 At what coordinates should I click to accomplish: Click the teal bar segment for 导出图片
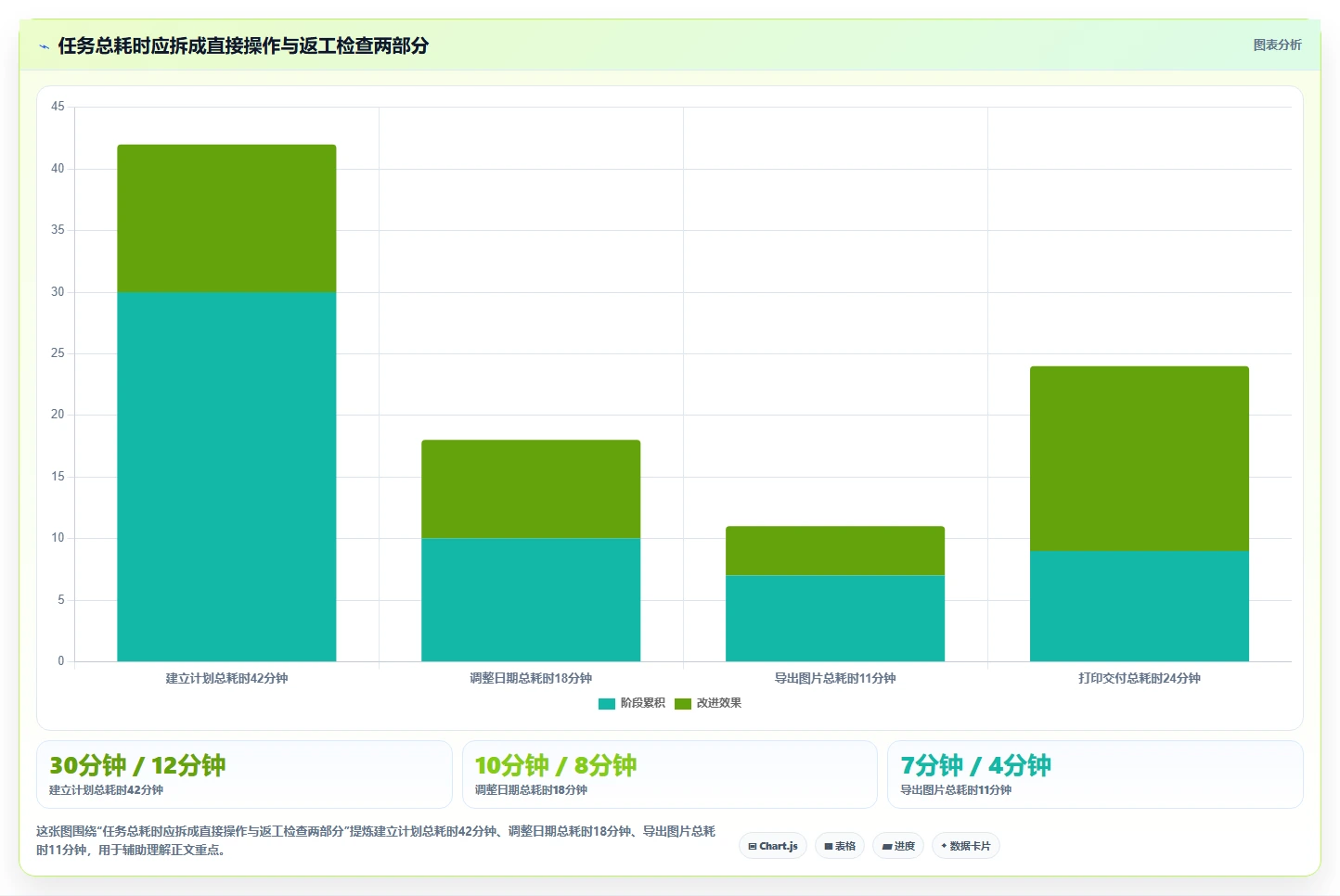(x=835, y=618)
